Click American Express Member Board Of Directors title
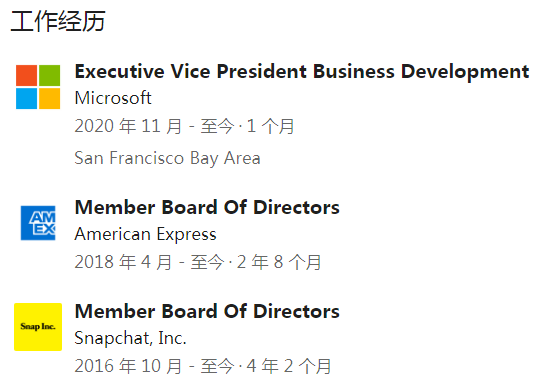550x388 pixels. click(x=207, y=207)
